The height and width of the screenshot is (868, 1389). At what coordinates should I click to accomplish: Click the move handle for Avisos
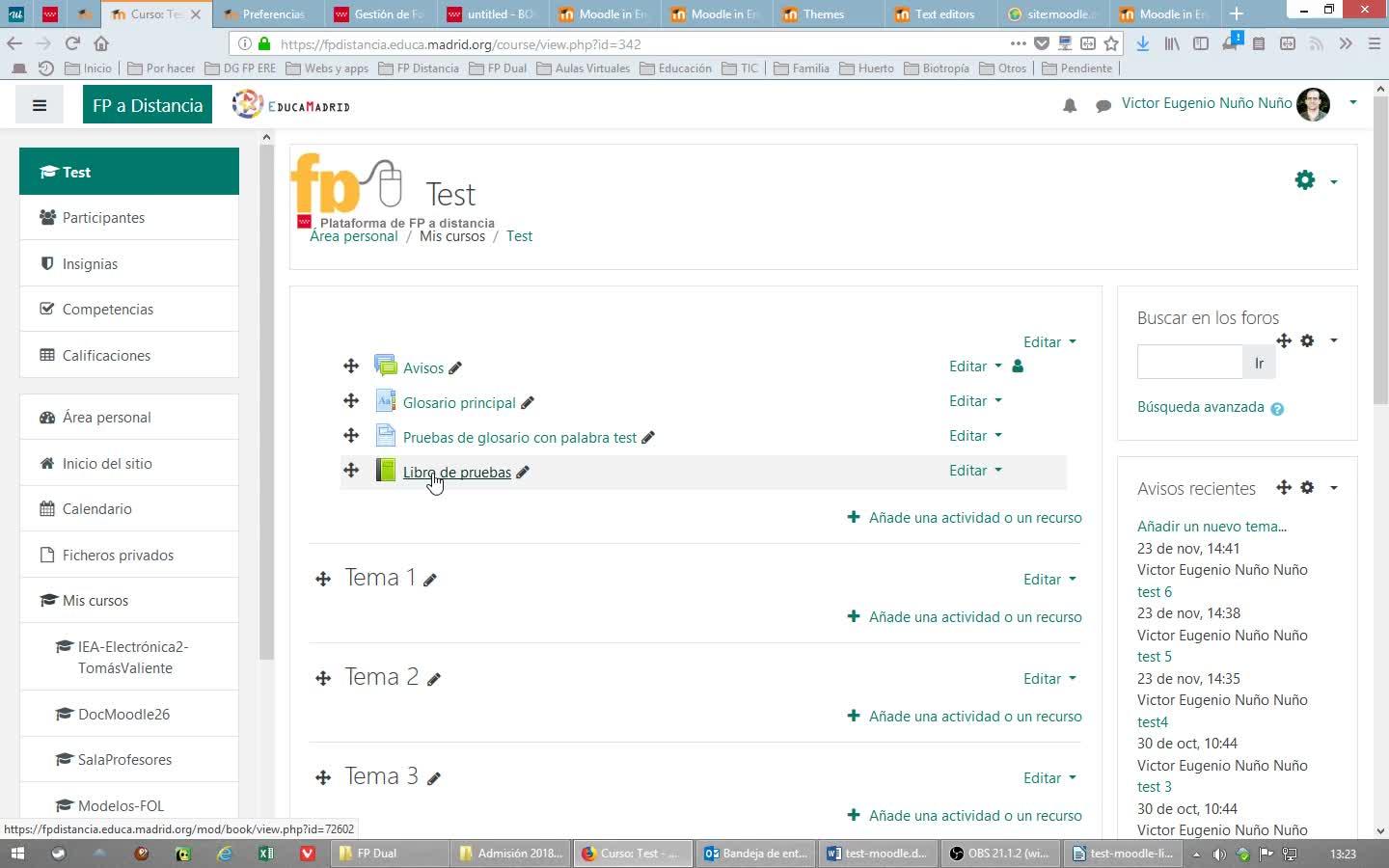(x=351, y=366)
